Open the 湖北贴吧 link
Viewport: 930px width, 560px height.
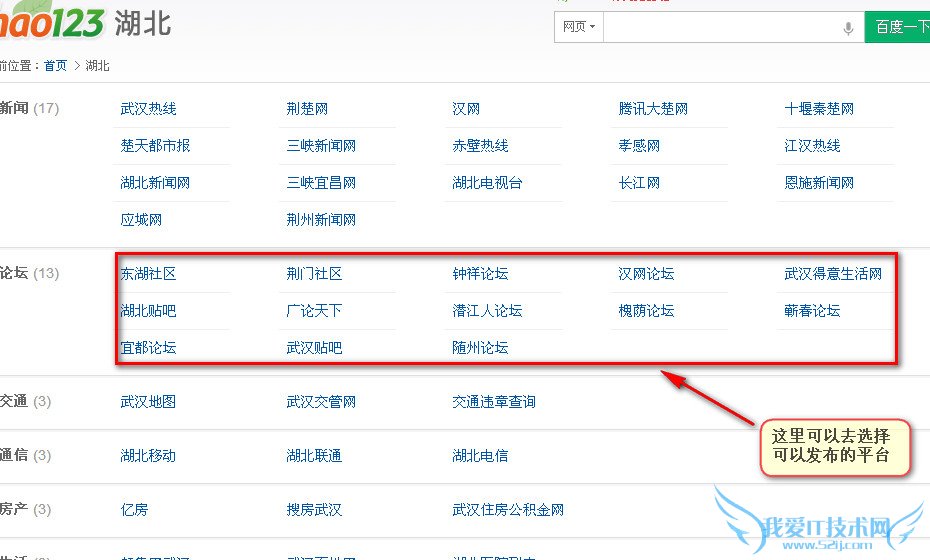[148, 311]
